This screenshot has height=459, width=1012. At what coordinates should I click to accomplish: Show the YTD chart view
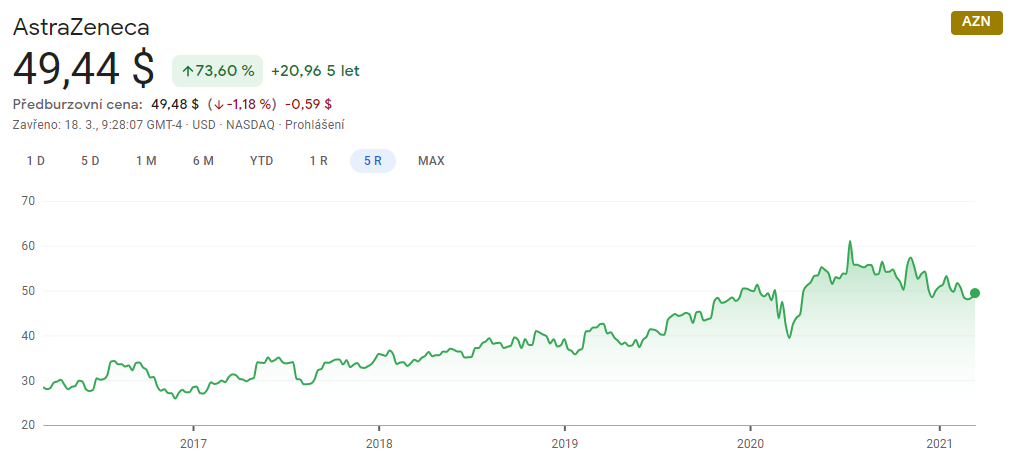(x=261, y=161)
